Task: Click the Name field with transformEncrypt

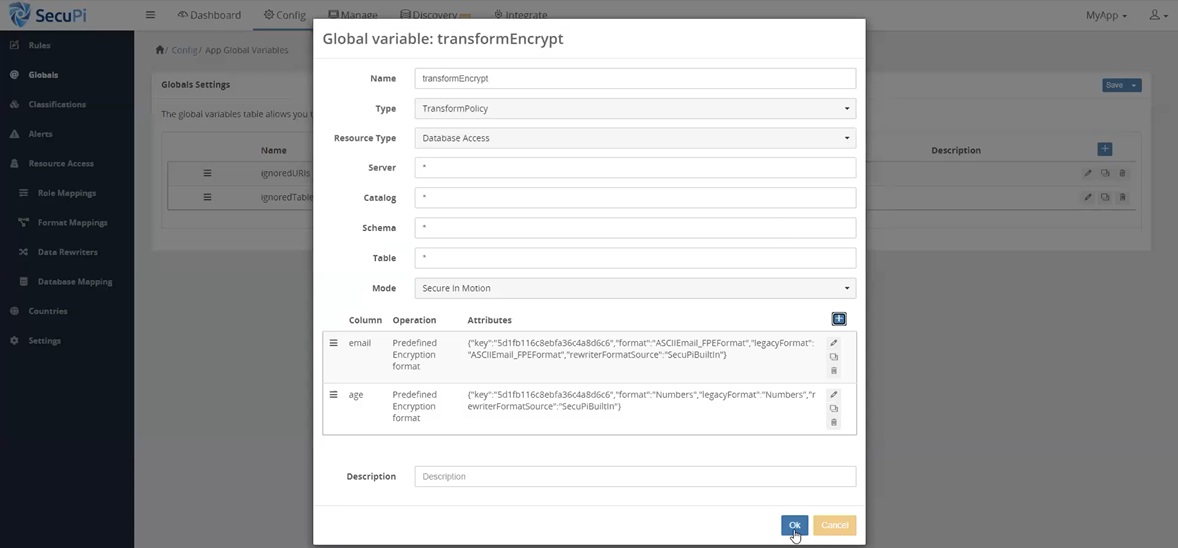Action: click(635, 78)
